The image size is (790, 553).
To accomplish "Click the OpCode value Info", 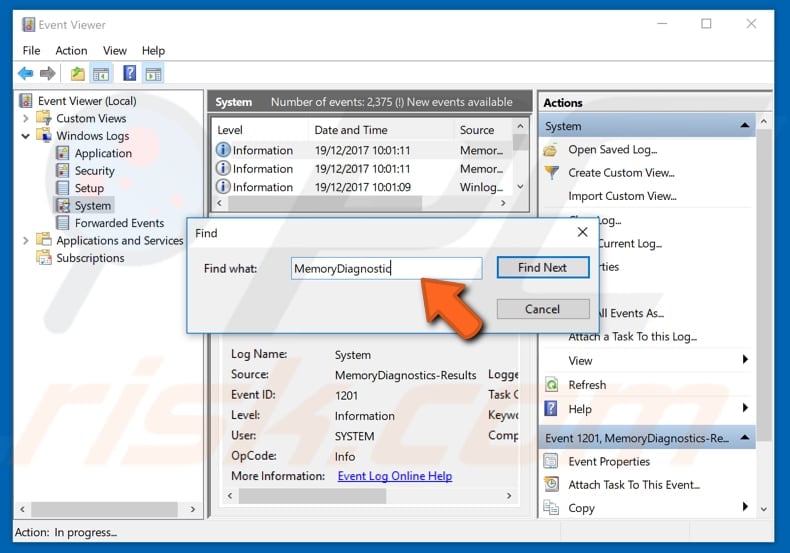I will pos(345,456).
